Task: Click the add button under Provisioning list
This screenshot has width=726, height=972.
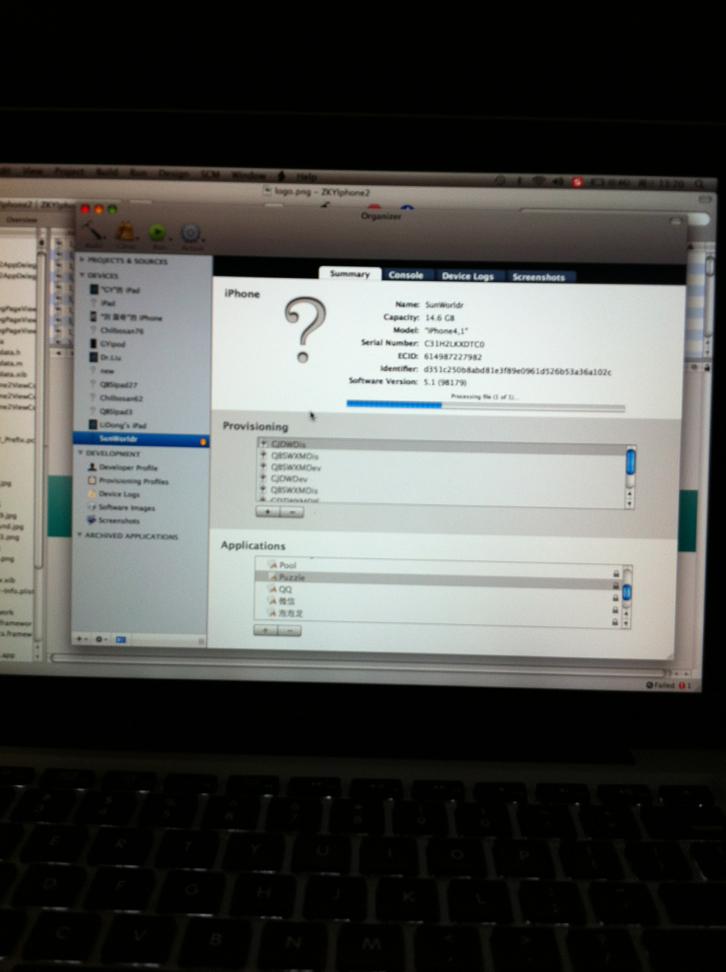Action: click(265, 511)
